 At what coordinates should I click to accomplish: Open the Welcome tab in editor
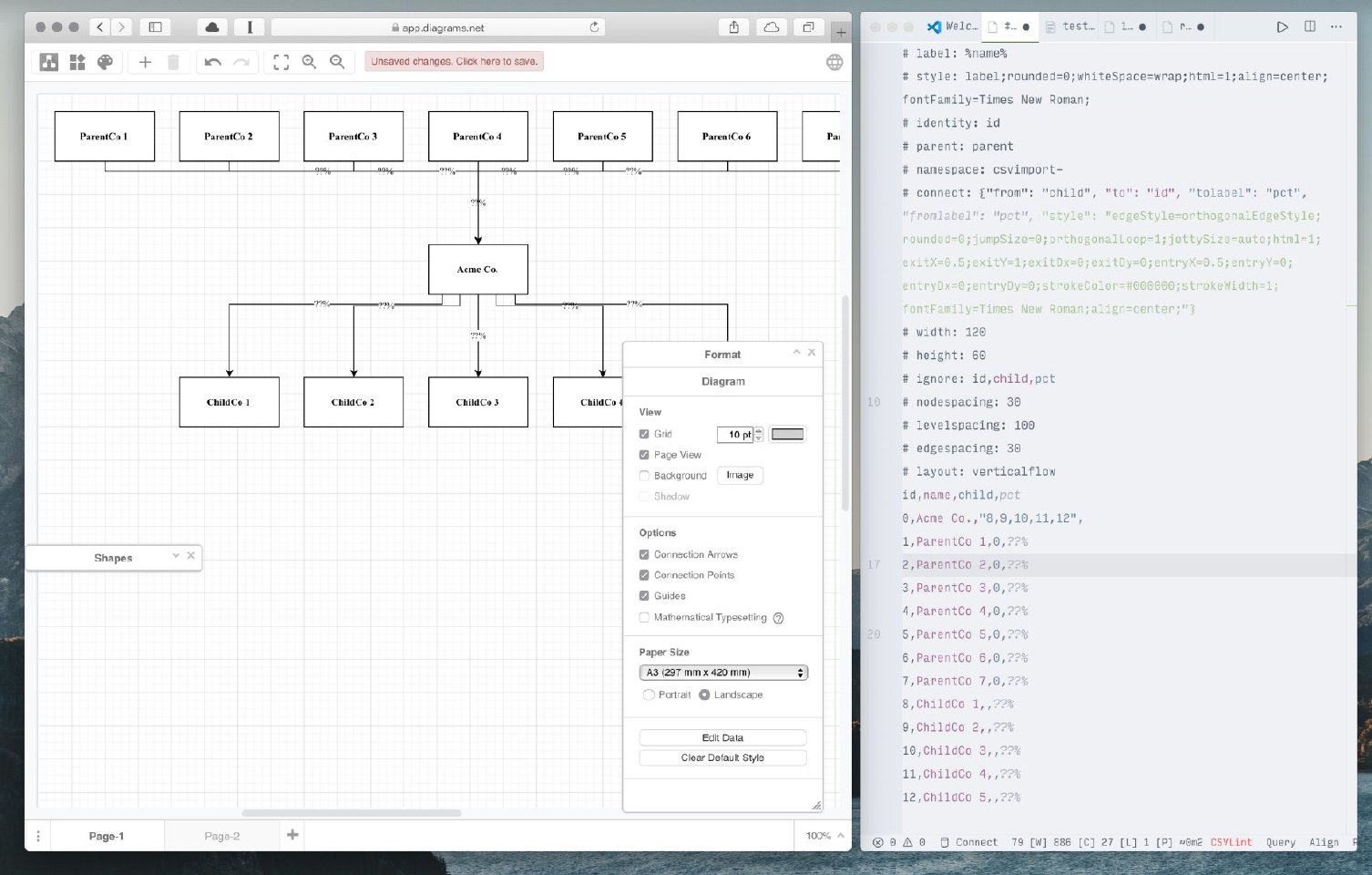(953, 26)
